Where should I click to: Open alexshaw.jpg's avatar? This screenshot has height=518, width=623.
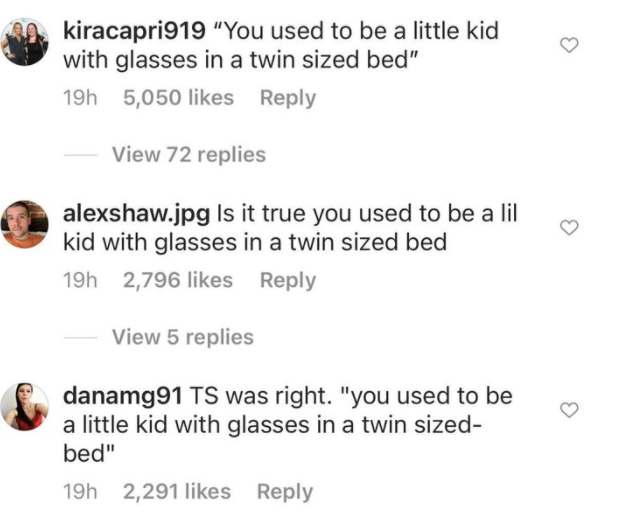coord(25,225)
